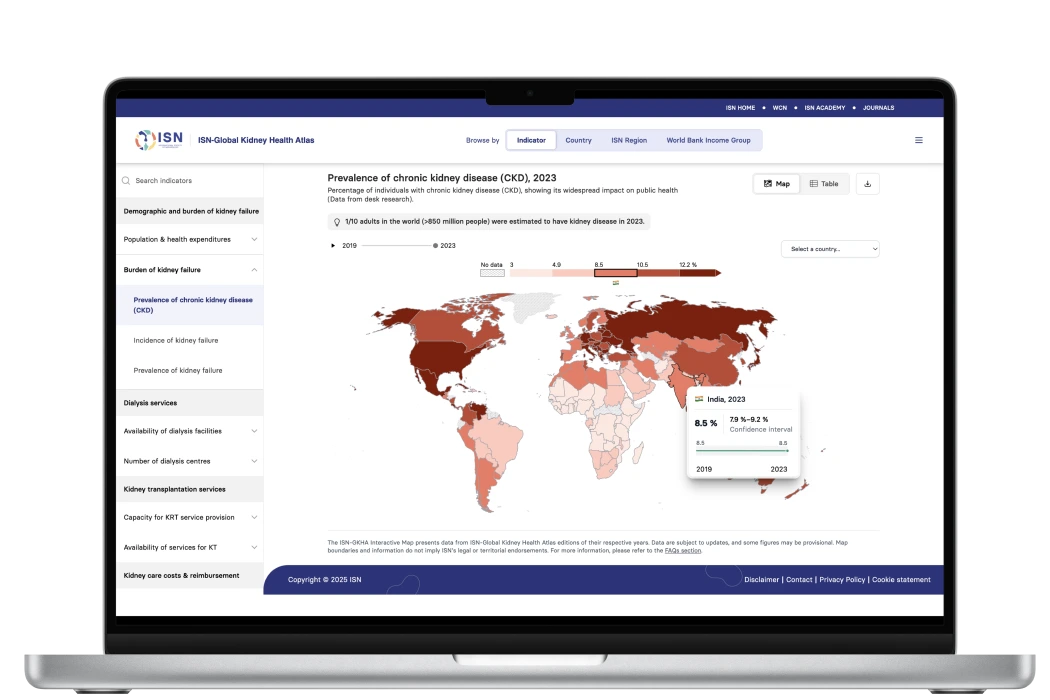Select the Indicator browse option
Image resolution: width=1050 pixels, height=700 pixels.
pyautogui.click(x=531, y=140)
